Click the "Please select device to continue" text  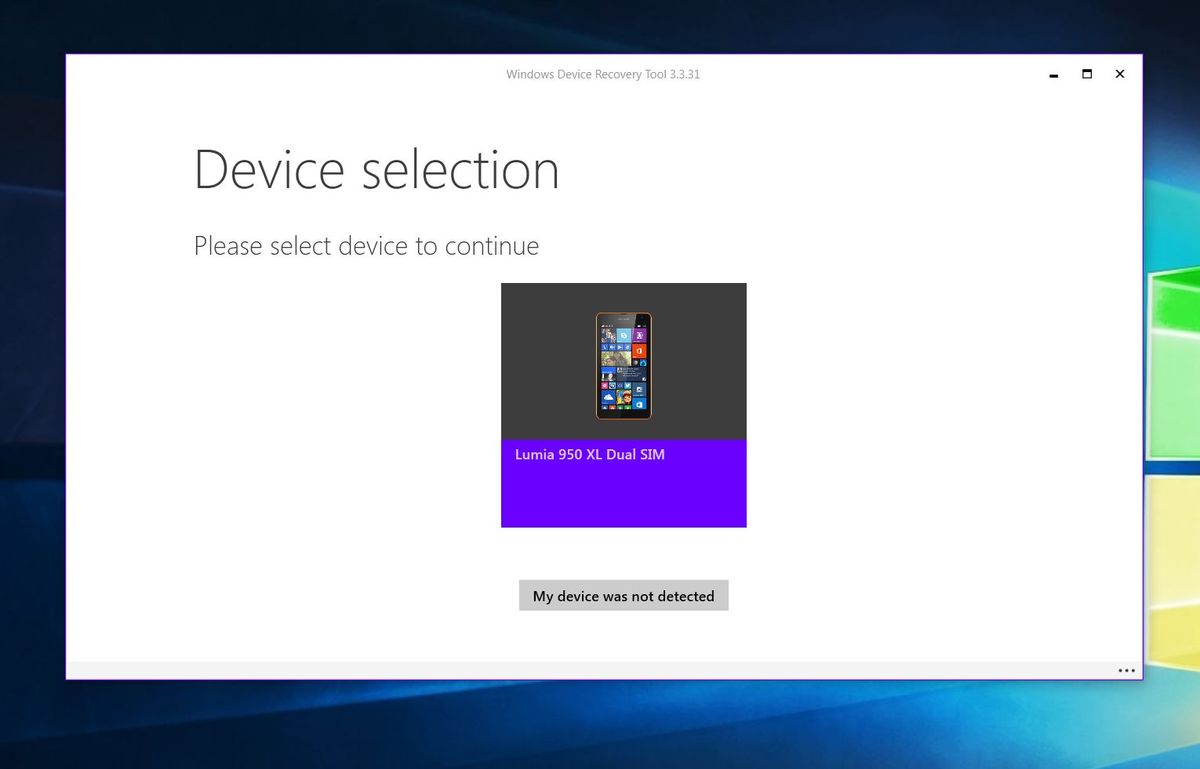coord(366,245)
